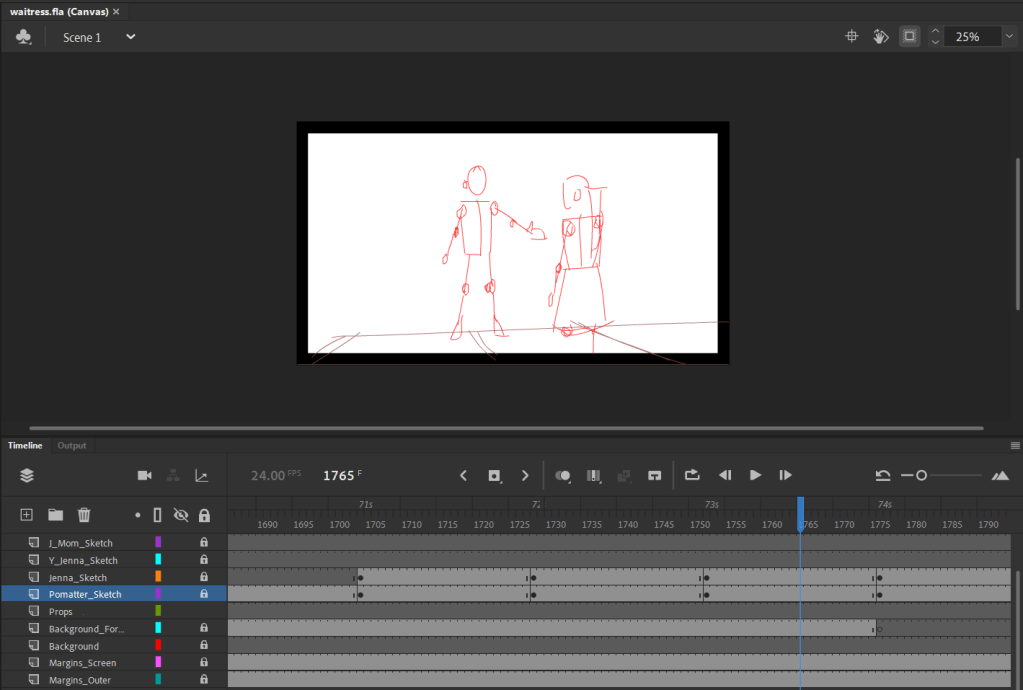Select the waitress.fla (Canvas) document tab
1023x690 pixels.
59,12
